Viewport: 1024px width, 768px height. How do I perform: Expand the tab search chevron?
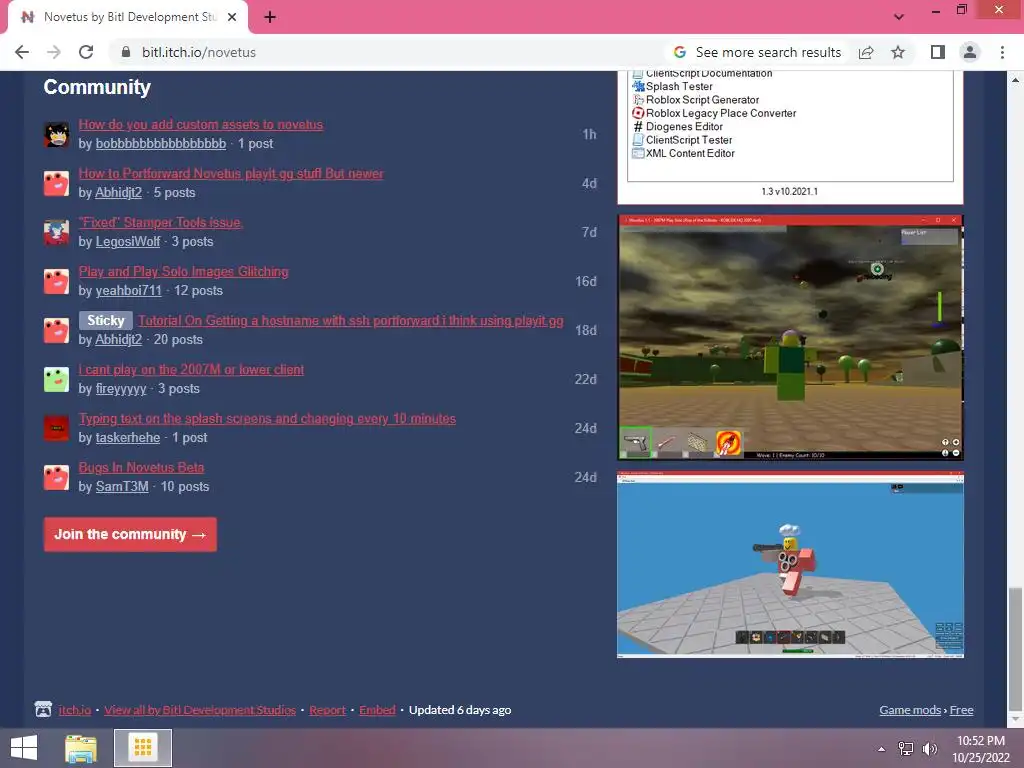tap(899, 17)
